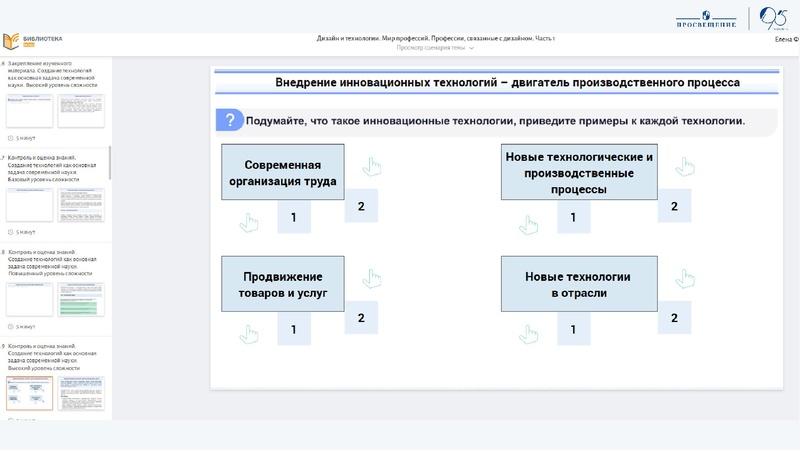Click the slide heading Внедрение инновационных технологий
The image size is (800, 450).
[x=508, y=83]
